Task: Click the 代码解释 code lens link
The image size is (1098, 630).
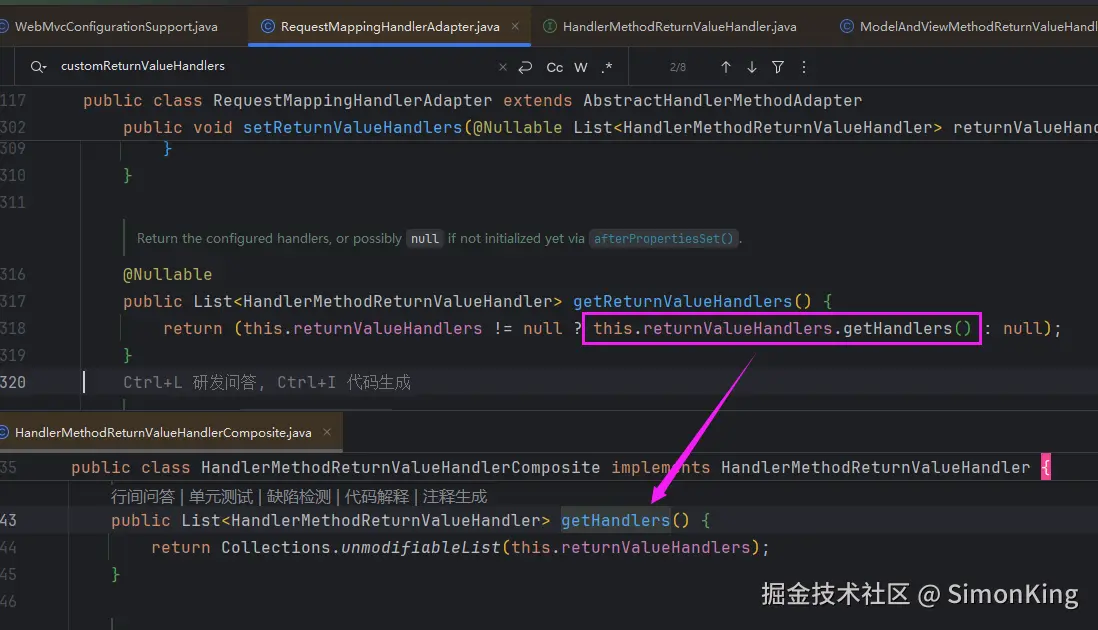Action: coord(376,497)
